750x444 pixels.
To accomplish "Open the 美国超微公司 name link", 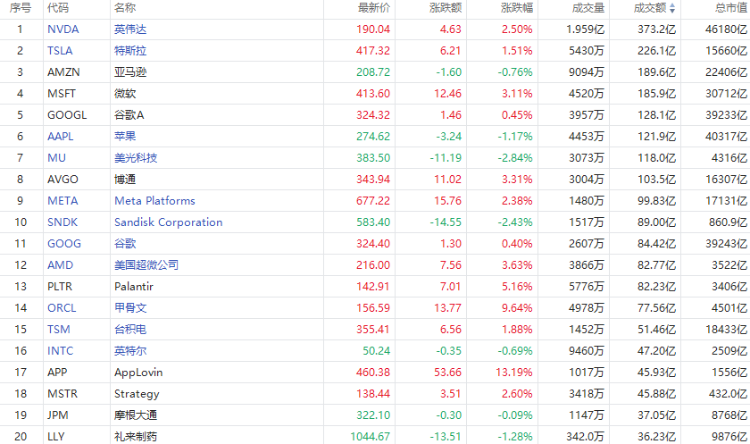I will pos(146,265).
